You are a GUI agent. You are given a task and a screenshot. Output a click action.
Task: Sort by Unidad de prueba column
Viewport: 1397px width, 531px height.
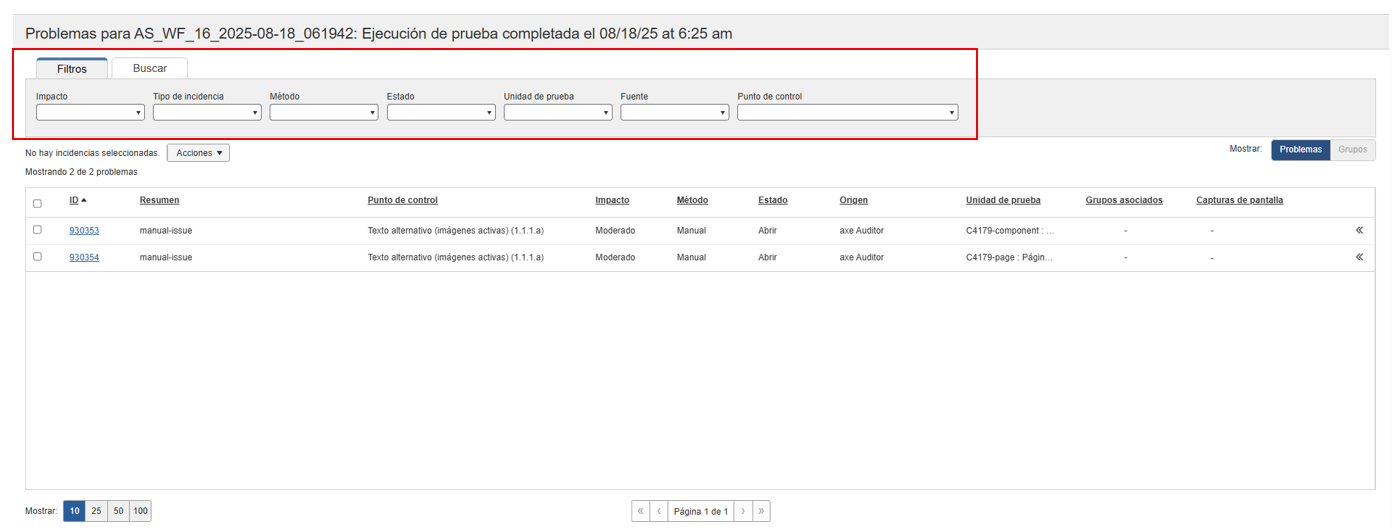click(x=1003, y=200)
